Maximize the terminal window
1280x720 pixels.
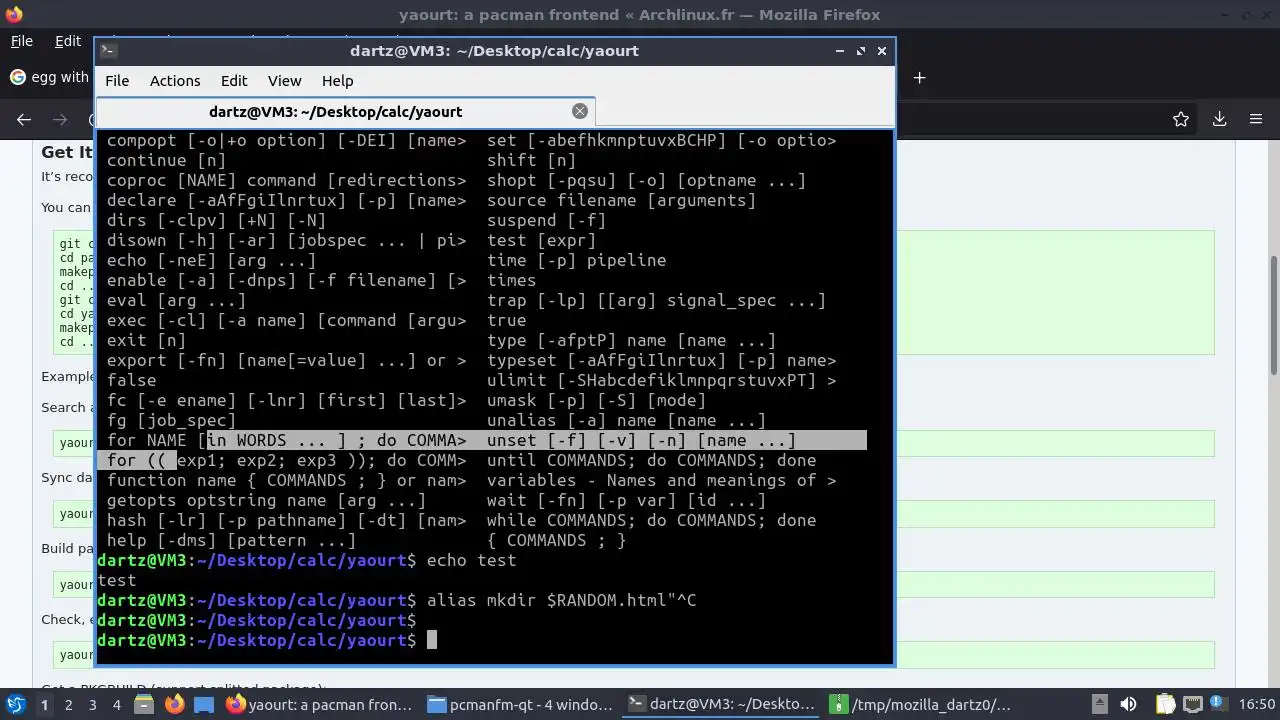[x=860, y=50]
